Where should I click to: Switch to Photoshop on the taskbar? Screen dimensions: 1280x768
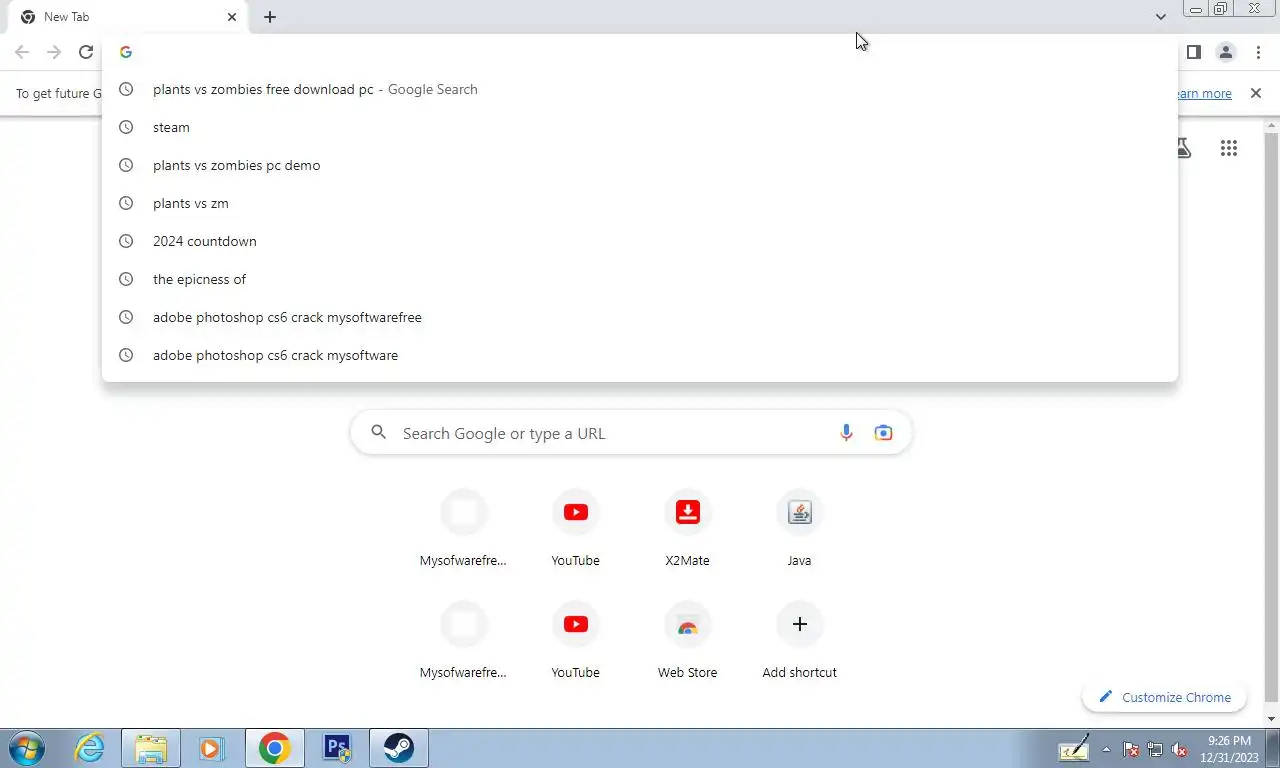point(337,748)
